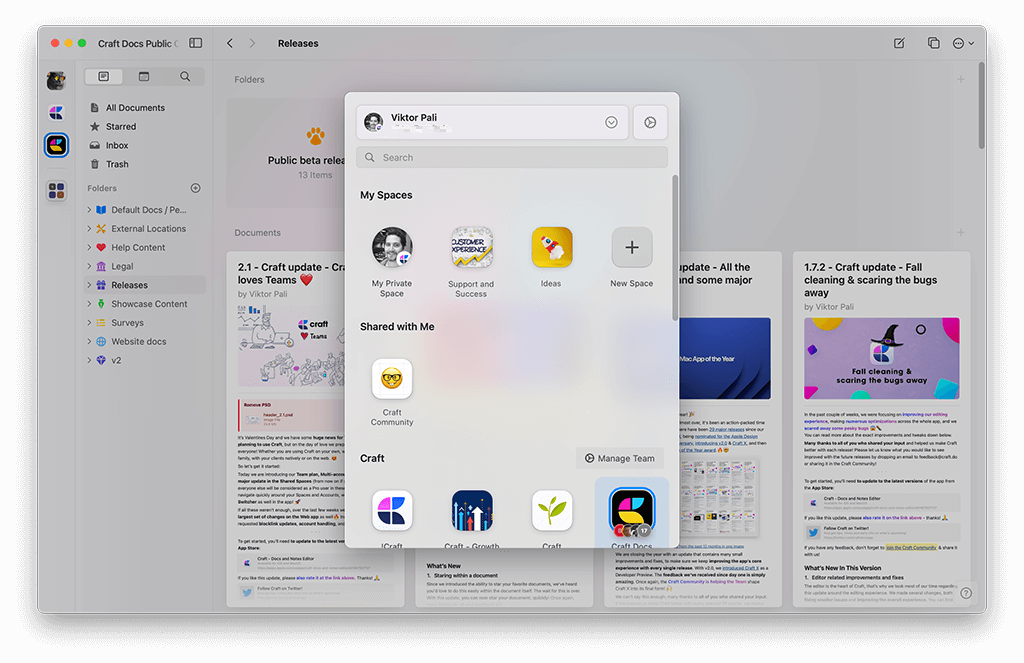1024x663 pixels.
Task: Open the more options ellipsis menu
Action: (x=963, y=43)
